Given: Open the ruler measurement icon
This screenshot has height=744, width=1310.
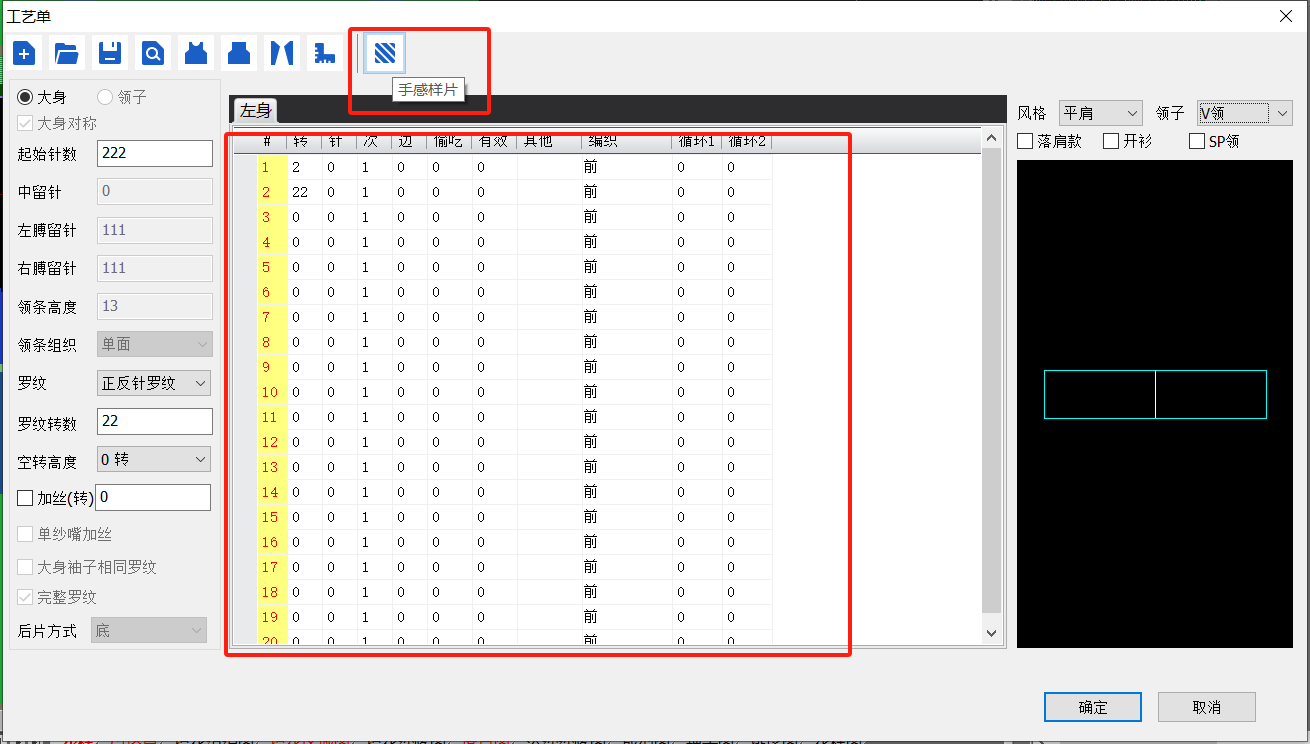Looking at the screenshot, I should coord(323,52).
